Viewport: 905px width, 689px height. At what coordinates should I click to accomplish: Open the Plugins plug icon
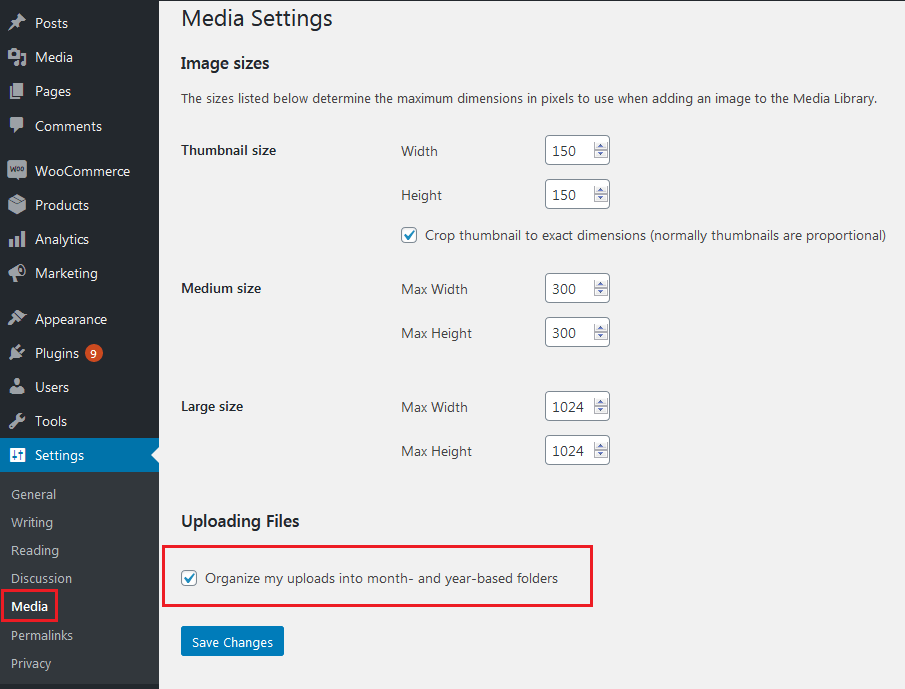(x=17, y=353)
